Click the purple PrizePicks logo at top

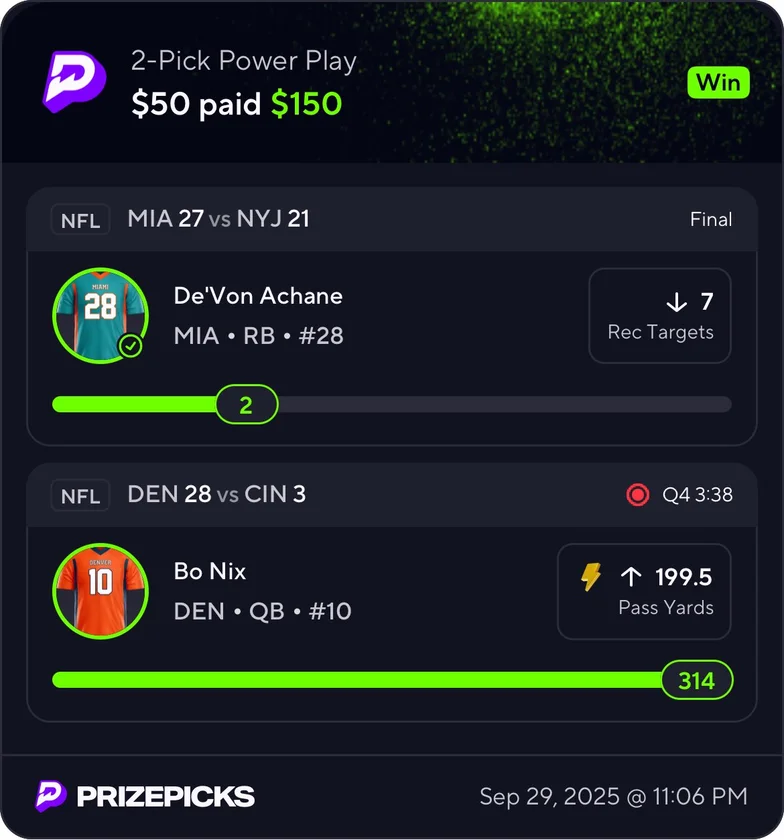75,81
